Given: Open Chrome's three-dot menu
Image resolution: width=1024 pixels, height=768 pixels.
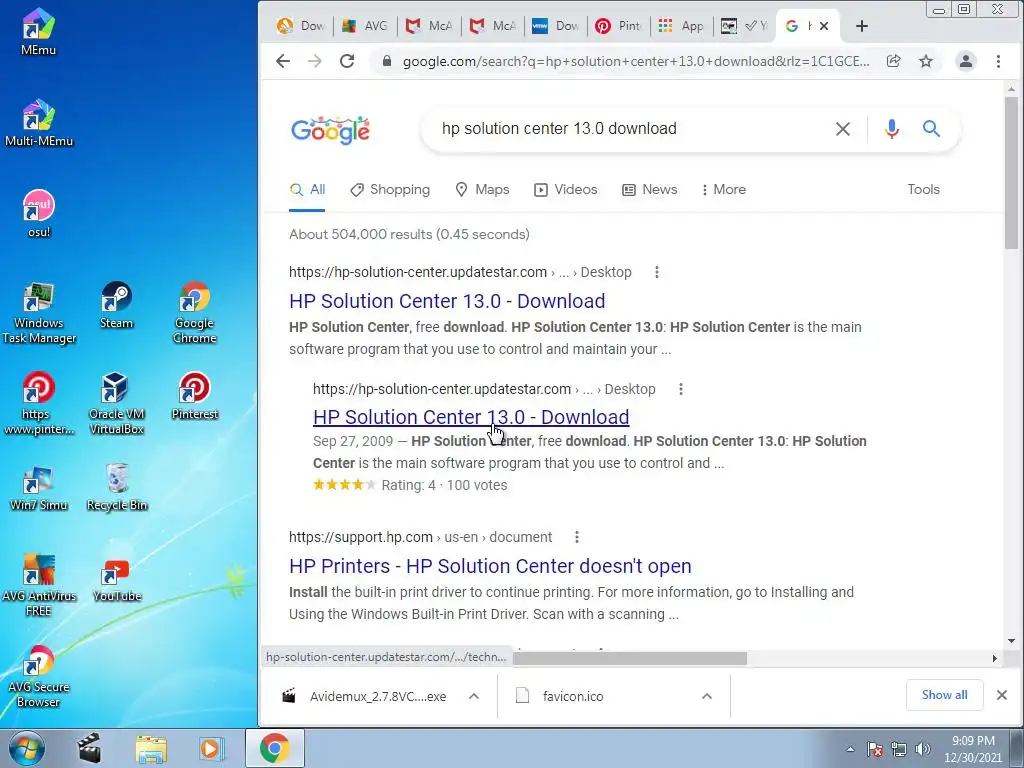Looking at the screenshot, I should (998, 61).
